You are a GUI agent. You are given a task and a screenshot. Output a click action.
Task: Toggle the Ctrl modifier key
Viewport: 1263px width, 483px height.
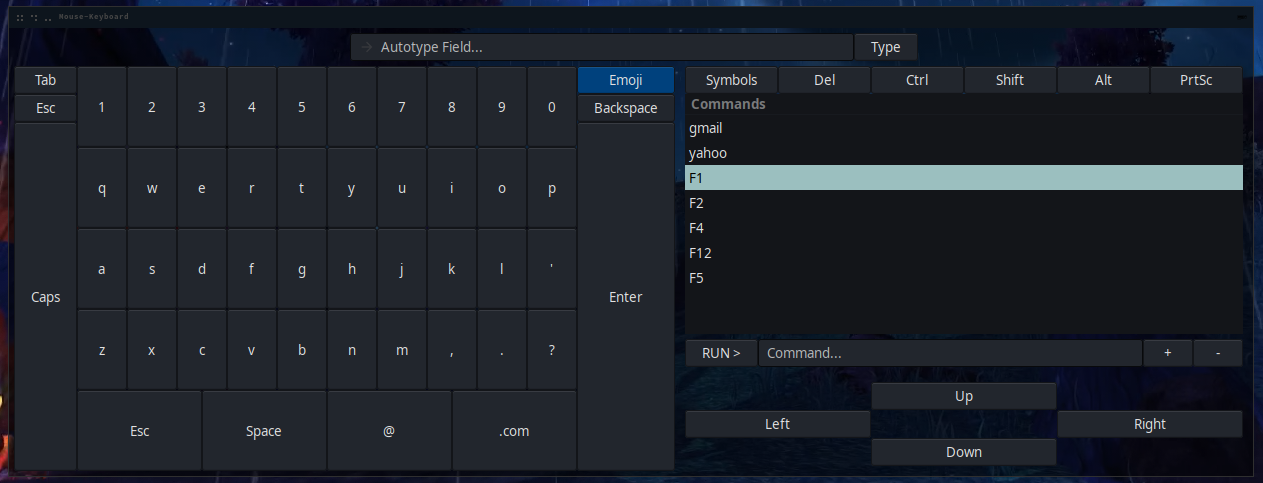coord(917,80)
